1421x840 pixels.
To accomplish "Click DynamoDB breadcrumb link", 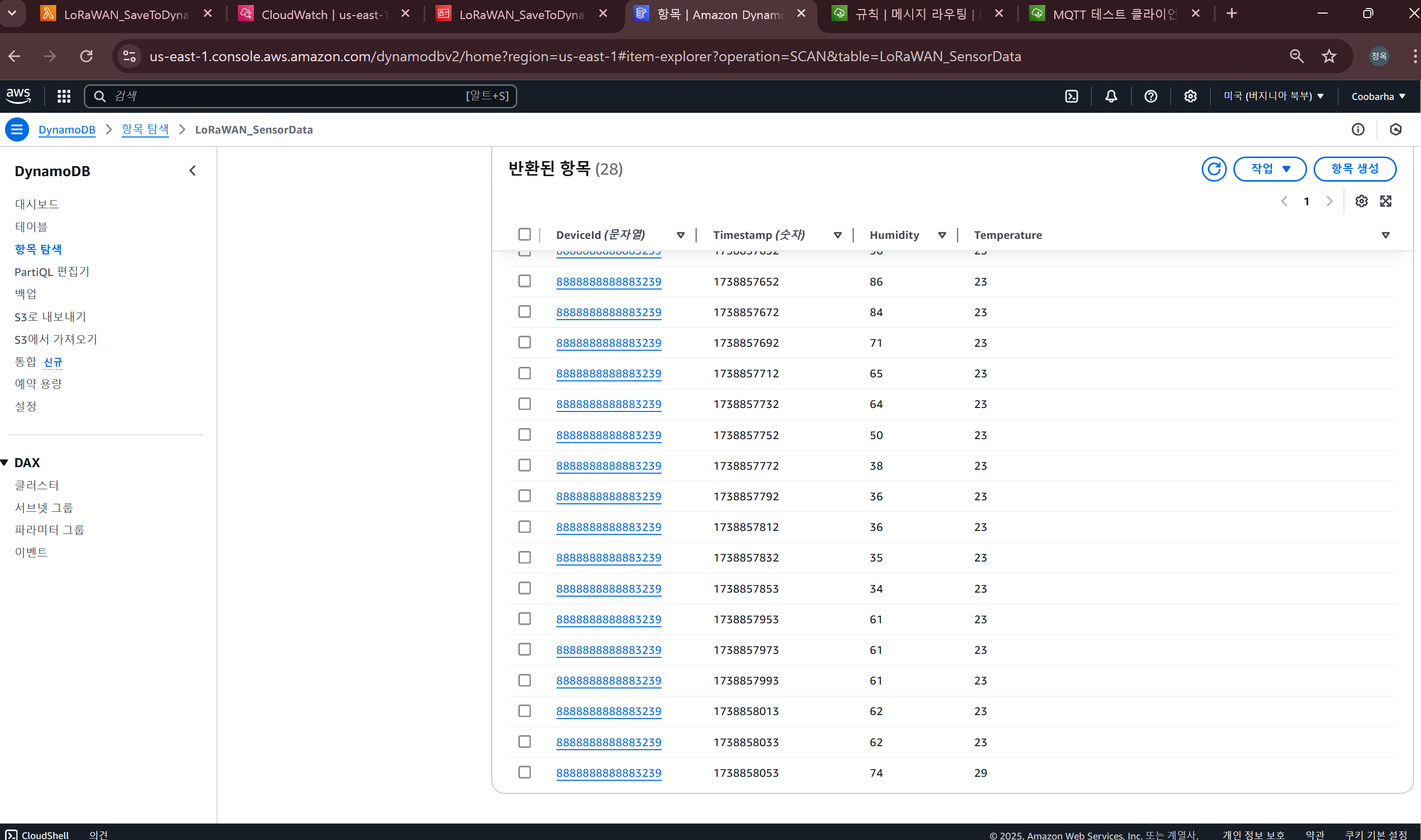I will click(x=67, y=129).
